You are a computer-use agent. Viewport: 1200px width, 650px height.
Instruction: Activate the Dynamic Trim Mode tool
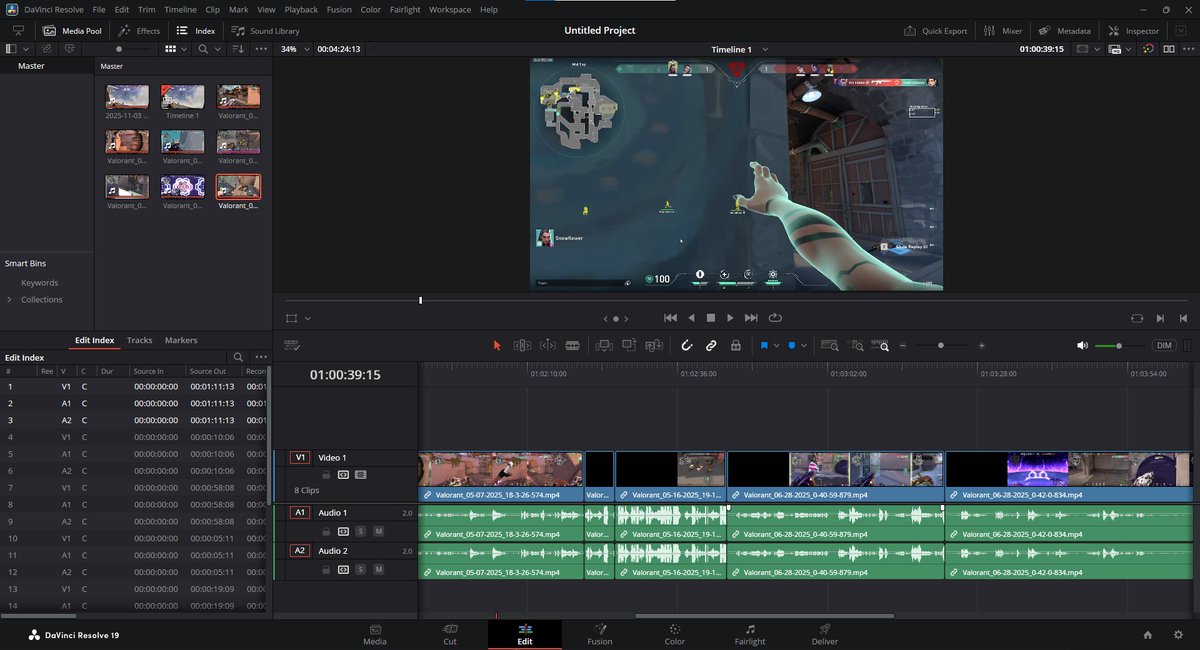tap(547, 345)
